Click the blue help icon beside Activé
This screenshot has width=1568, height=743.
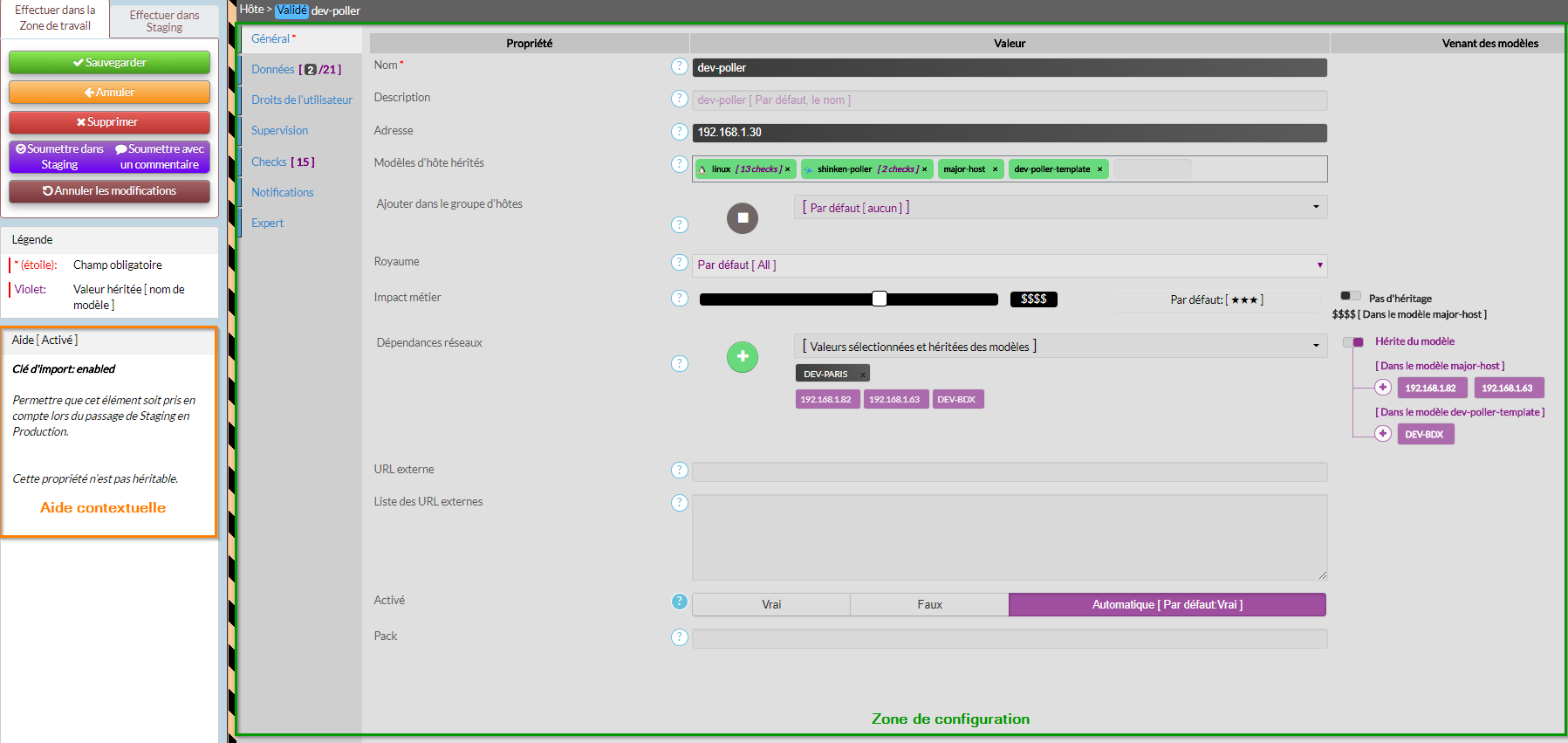[x=679, y=602]
